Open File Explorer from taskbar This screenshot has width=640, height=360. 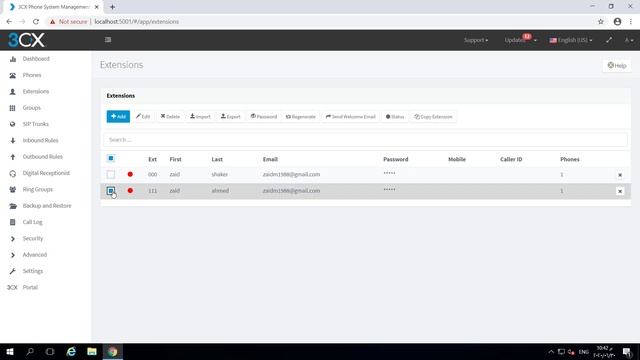point(92,352)
